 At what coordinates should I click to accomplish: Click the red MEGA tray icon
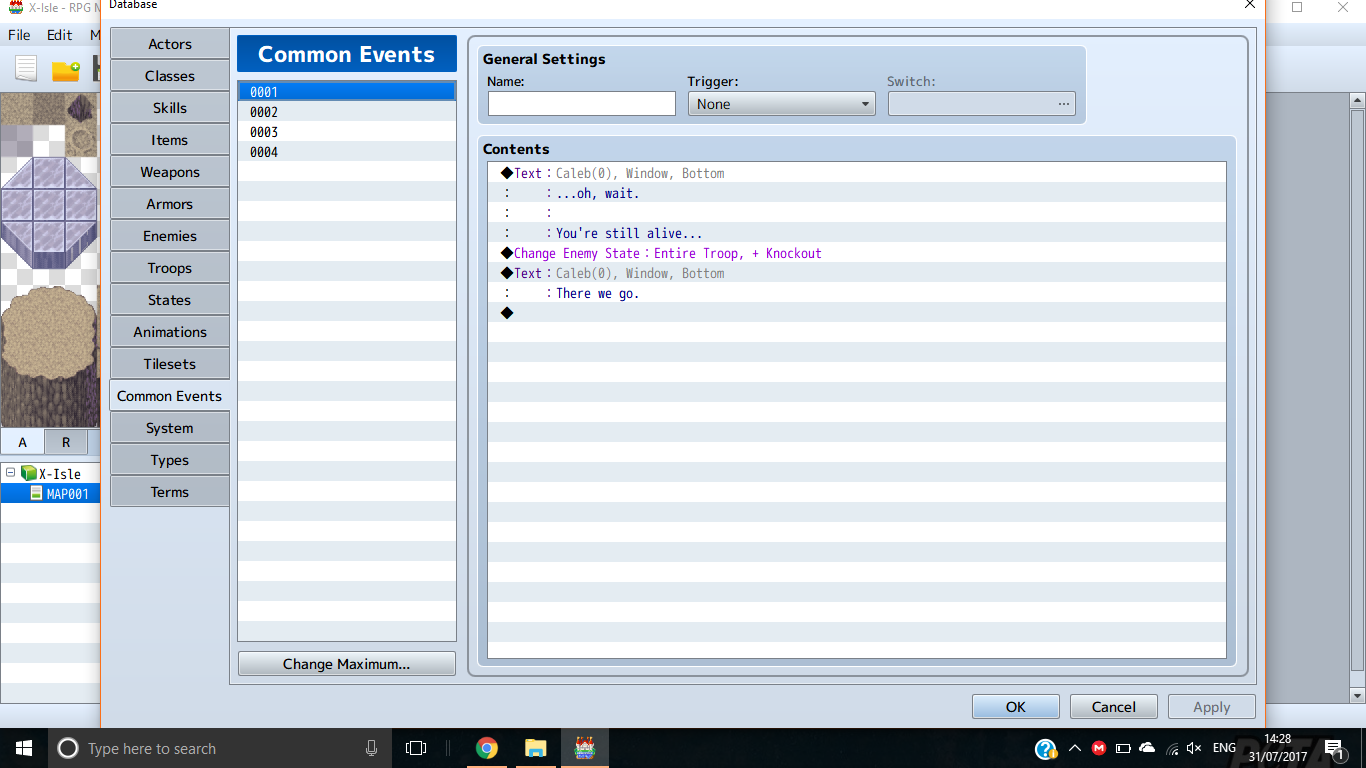point(1099,748)
